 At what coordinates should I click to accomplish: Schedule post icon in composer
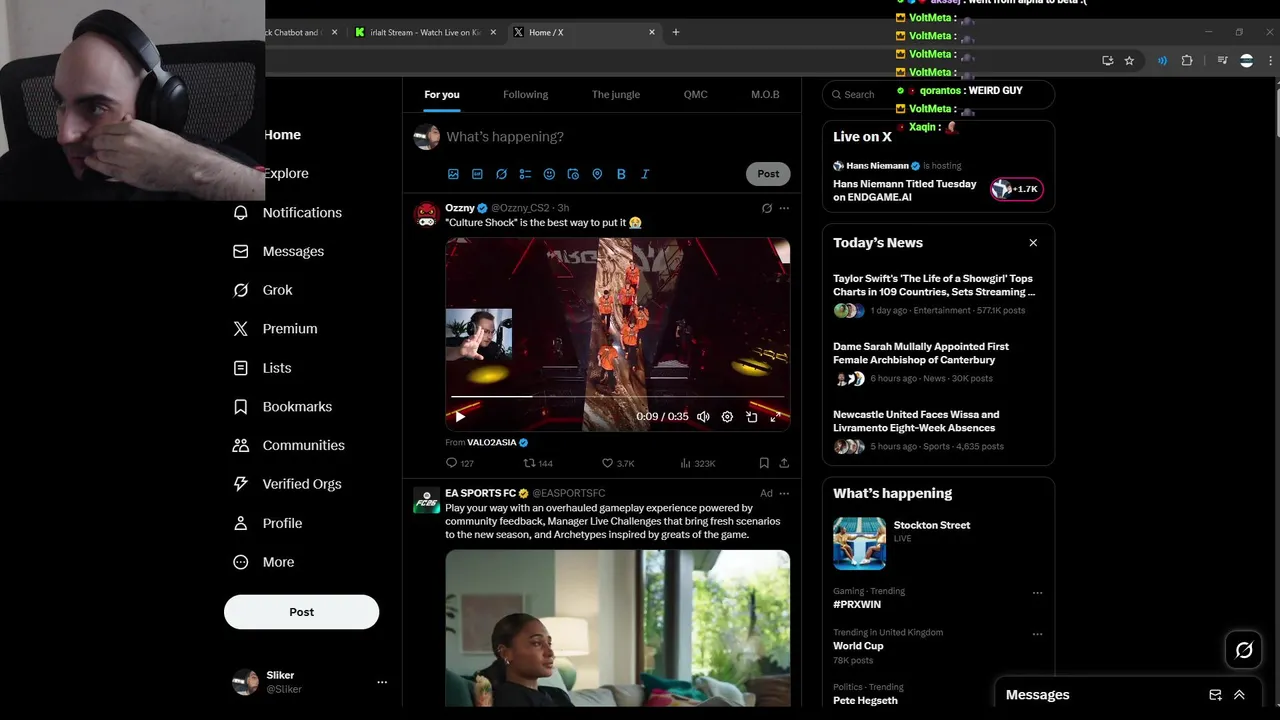[573, 174]
